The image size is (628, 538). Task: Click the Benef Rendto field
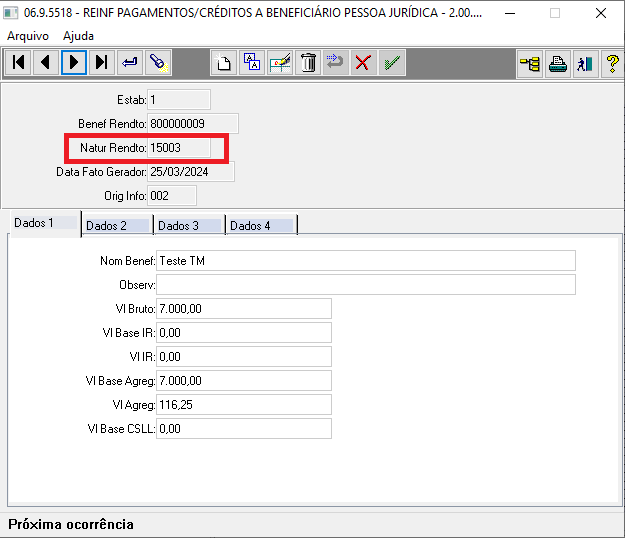click(193, 124)
